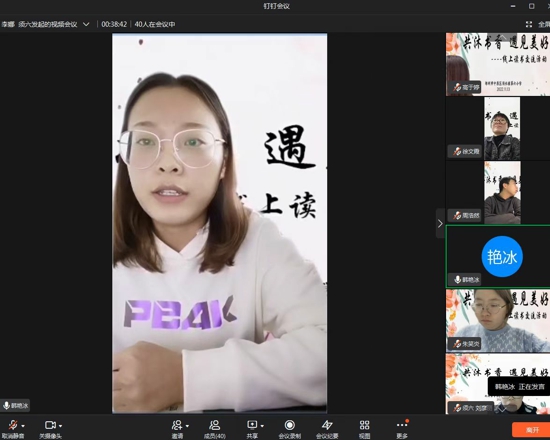Open meeting minutes lightning icon
This screenshot has height=440, width=550.
tap(327, 425)
